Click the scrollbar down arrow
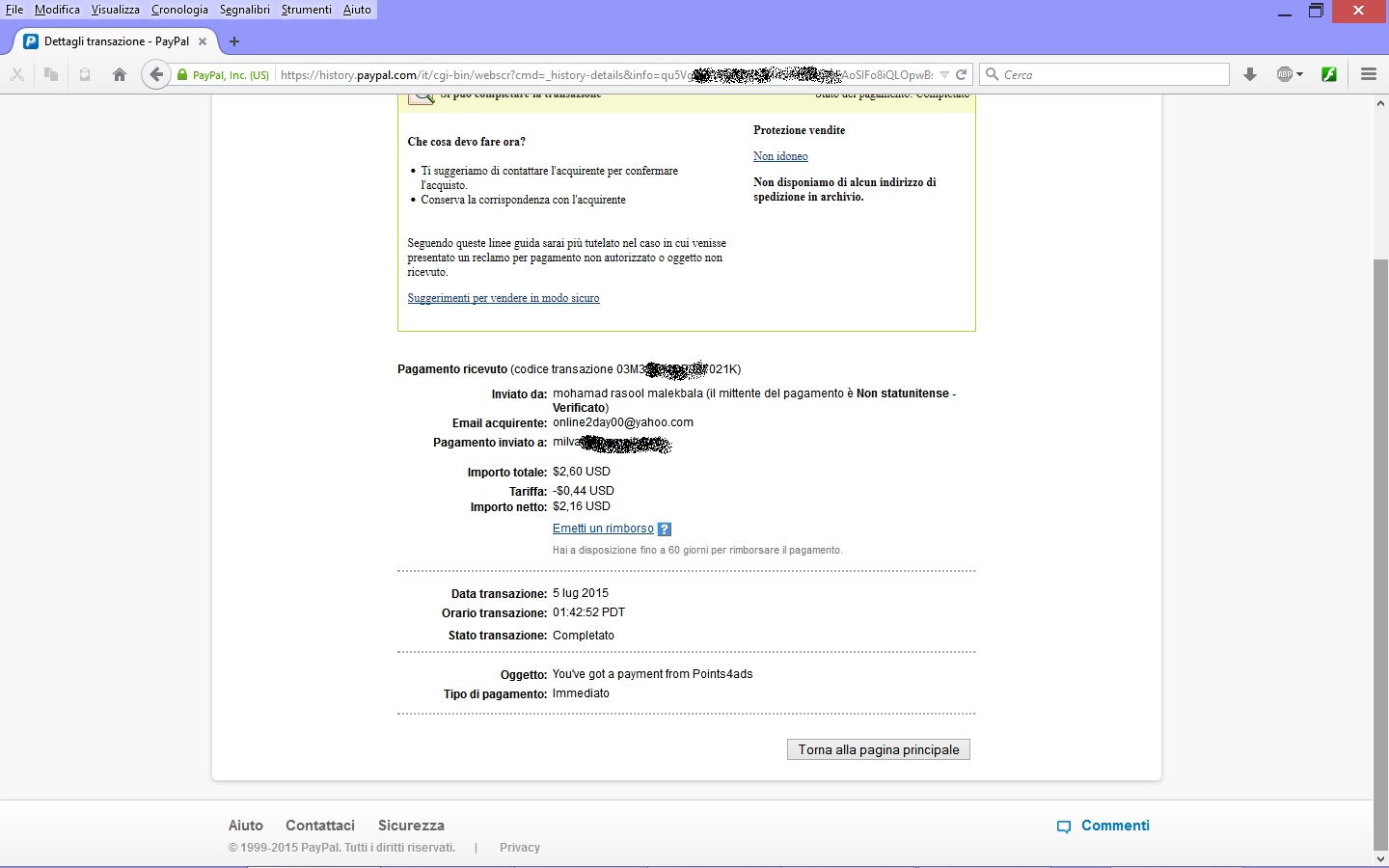Viewport: 1389px width, 868px height. (1380, 858)
